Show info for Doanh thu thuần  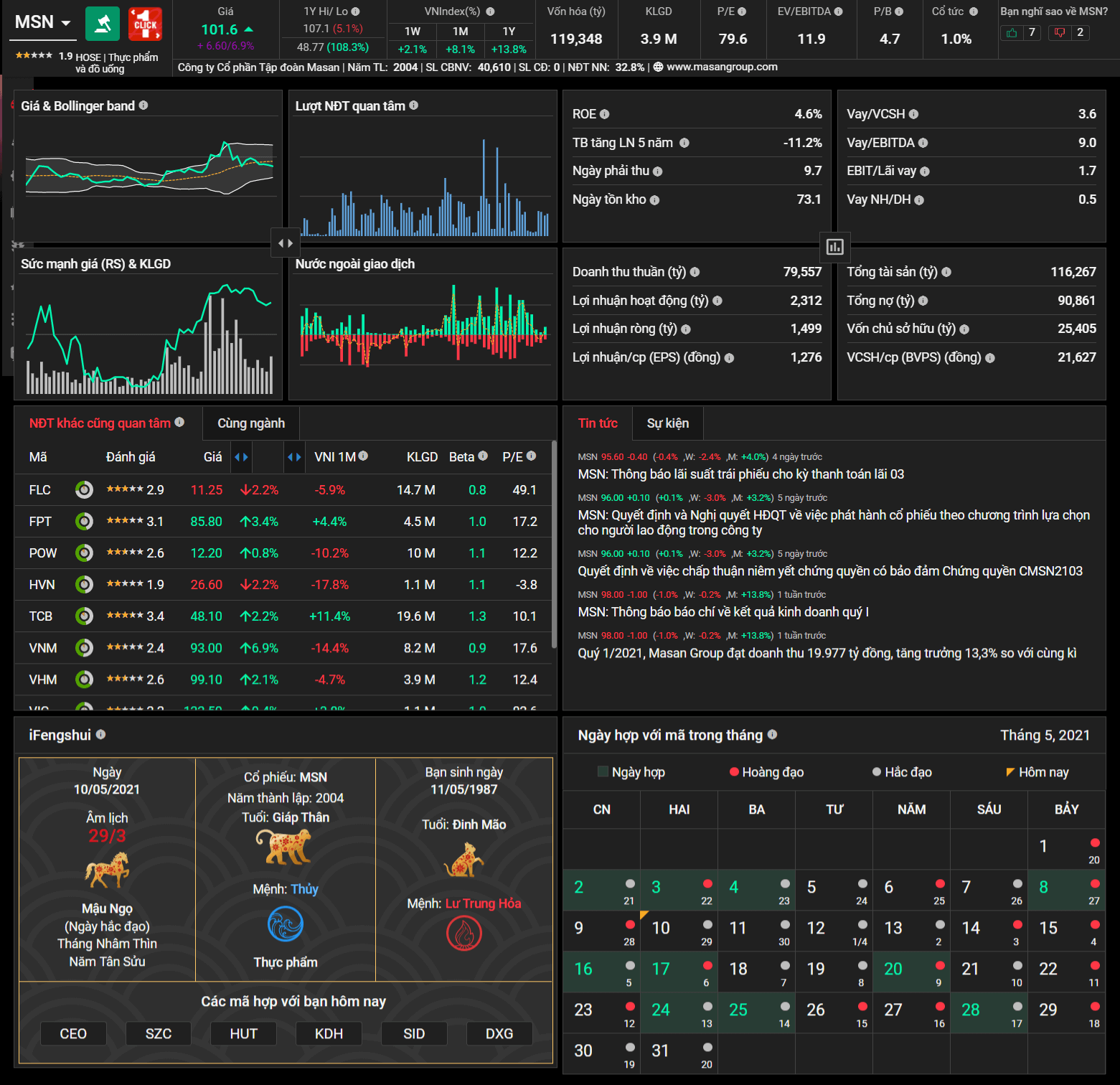tap(695, 272)
